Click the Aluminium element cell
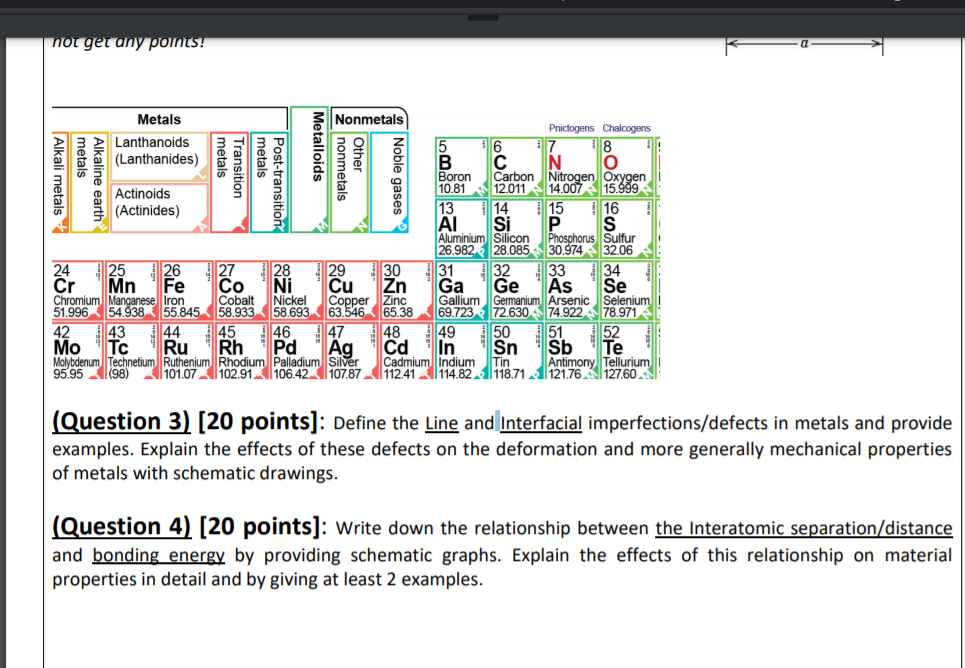Viewport: 965px width, 668px height. tap(462, 228)
